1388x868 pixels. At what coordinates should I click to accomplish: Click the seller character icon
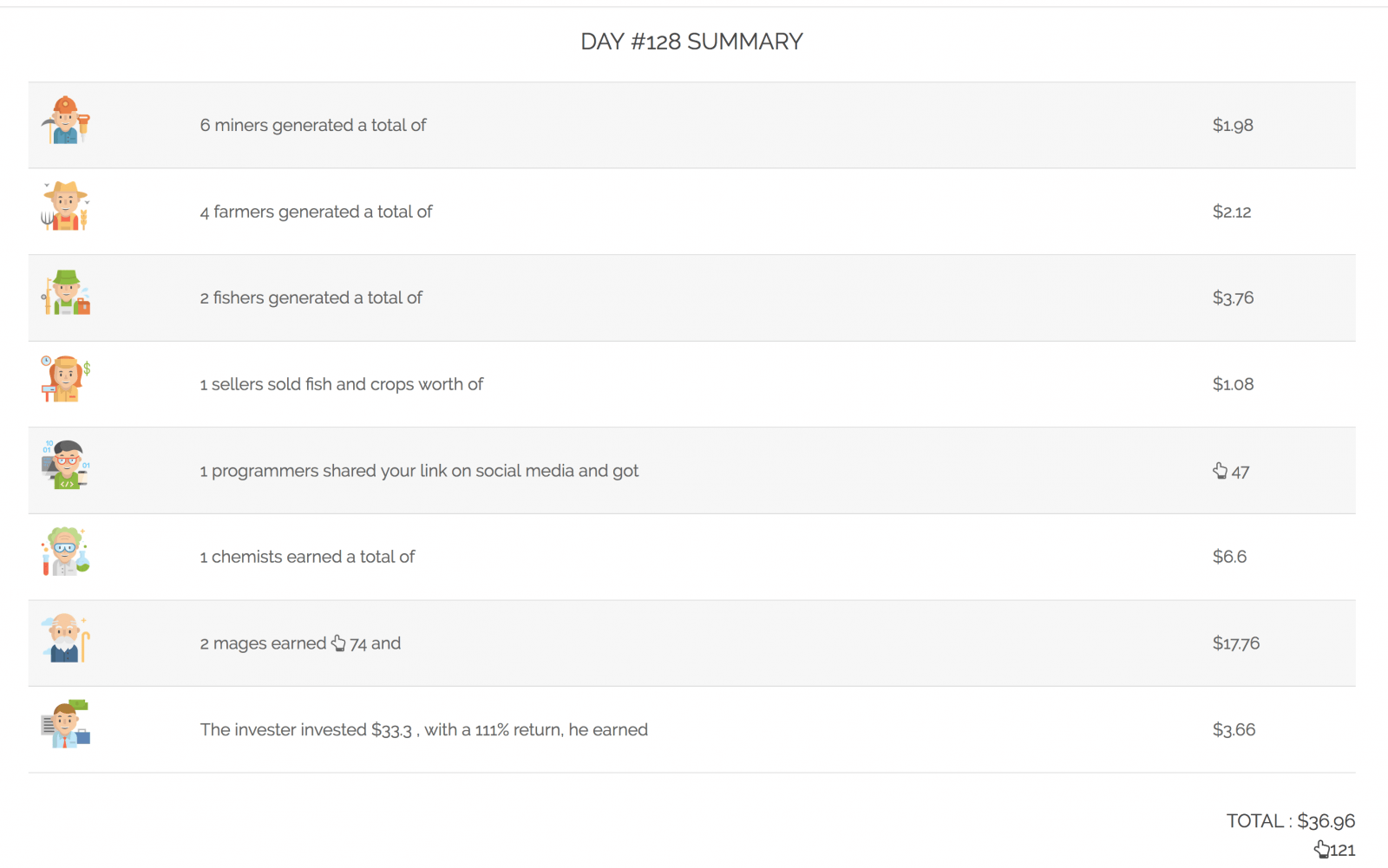(66, 379)
